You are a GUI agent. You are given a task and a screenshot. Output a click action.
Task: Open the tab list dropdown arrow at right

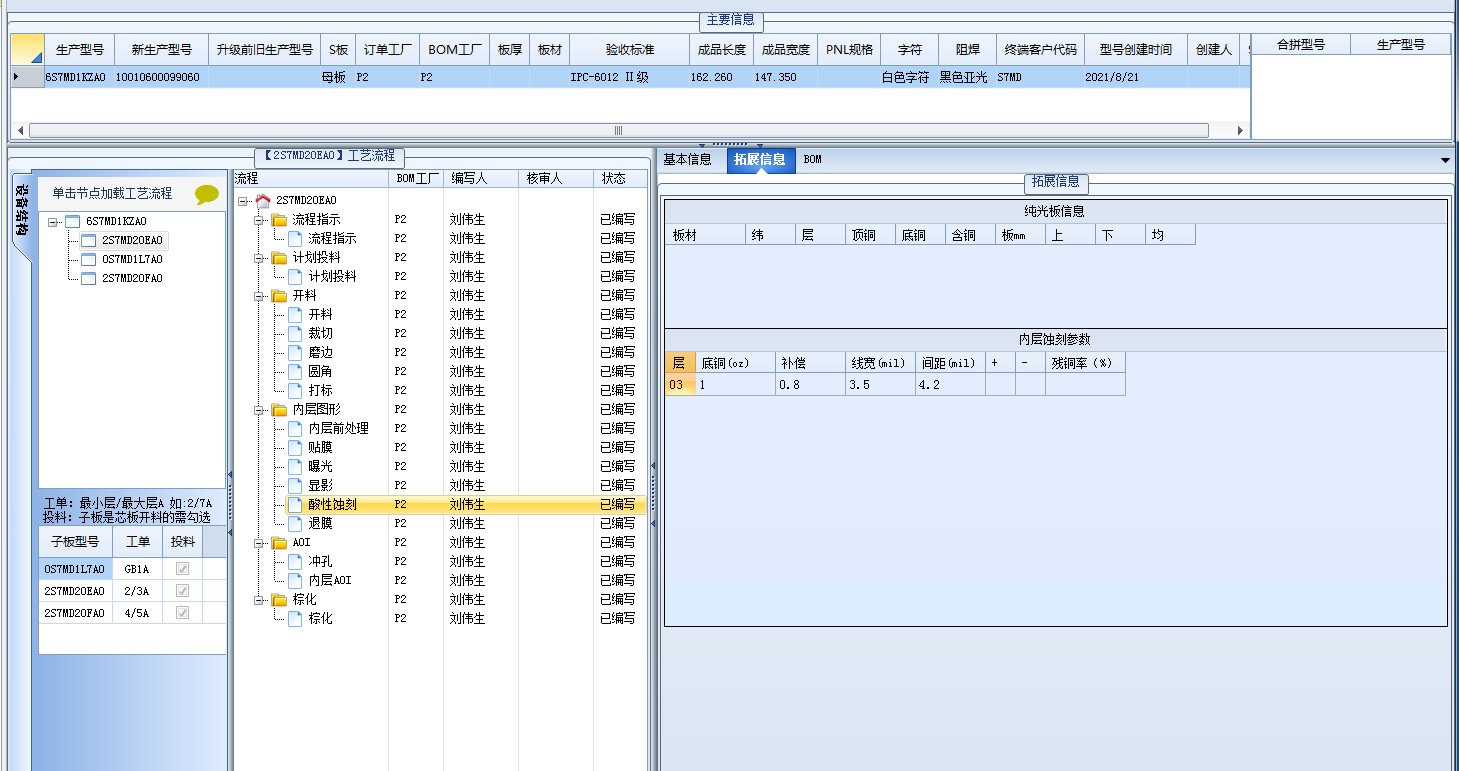click(x=1445, y=160)
